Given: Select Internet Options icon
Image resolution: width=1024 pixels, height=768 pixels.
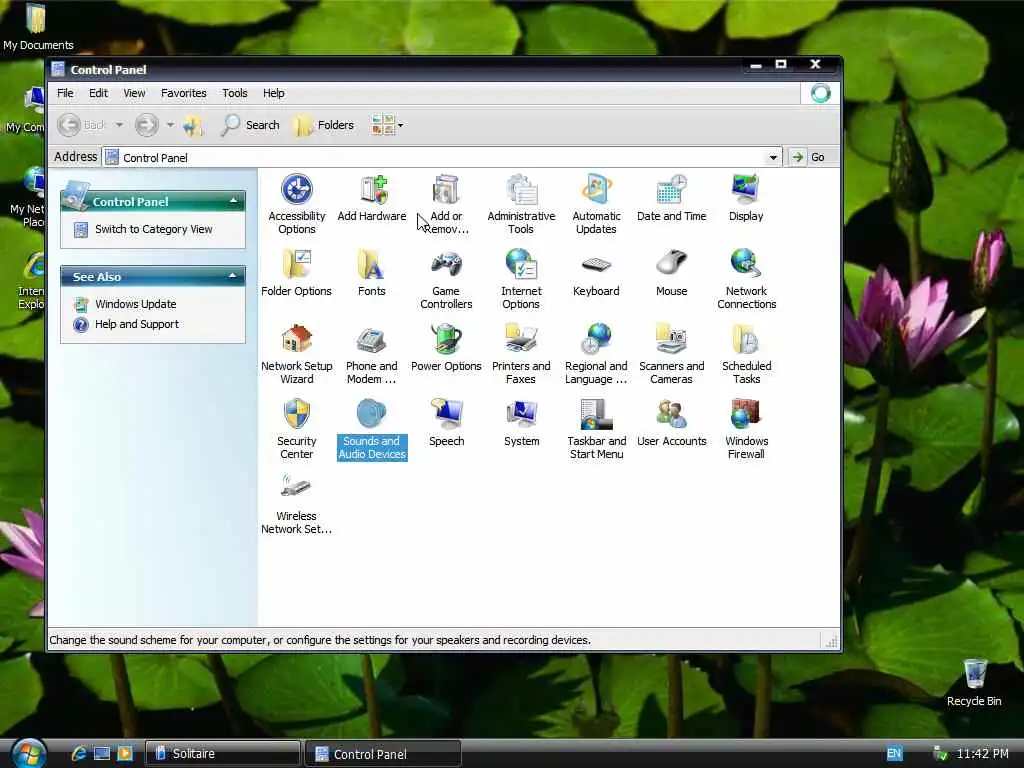Looking at the screenshot, I should click(521, 279).
